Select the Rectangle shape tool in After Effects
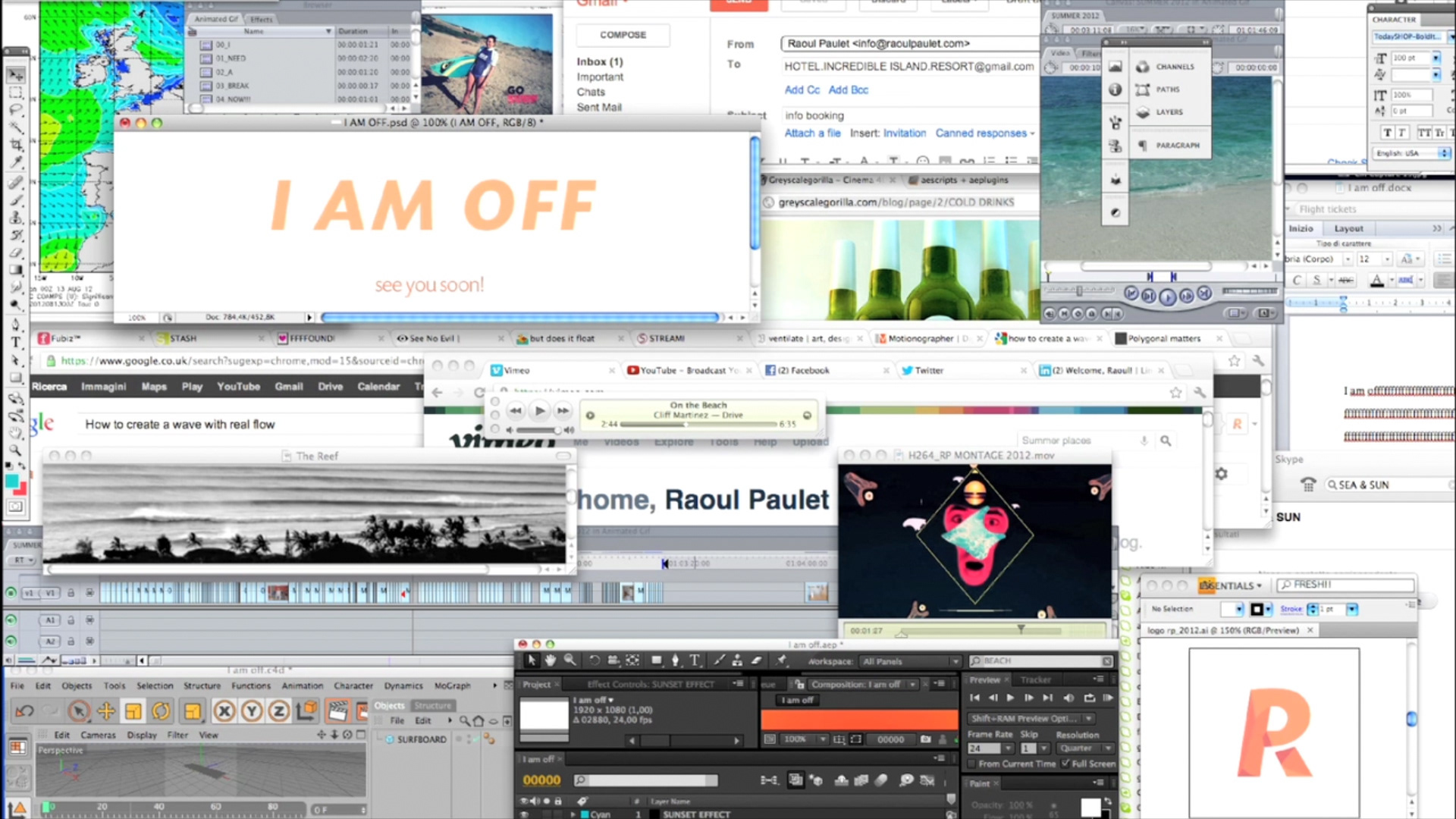1456x819 pixels. [657, 661]
